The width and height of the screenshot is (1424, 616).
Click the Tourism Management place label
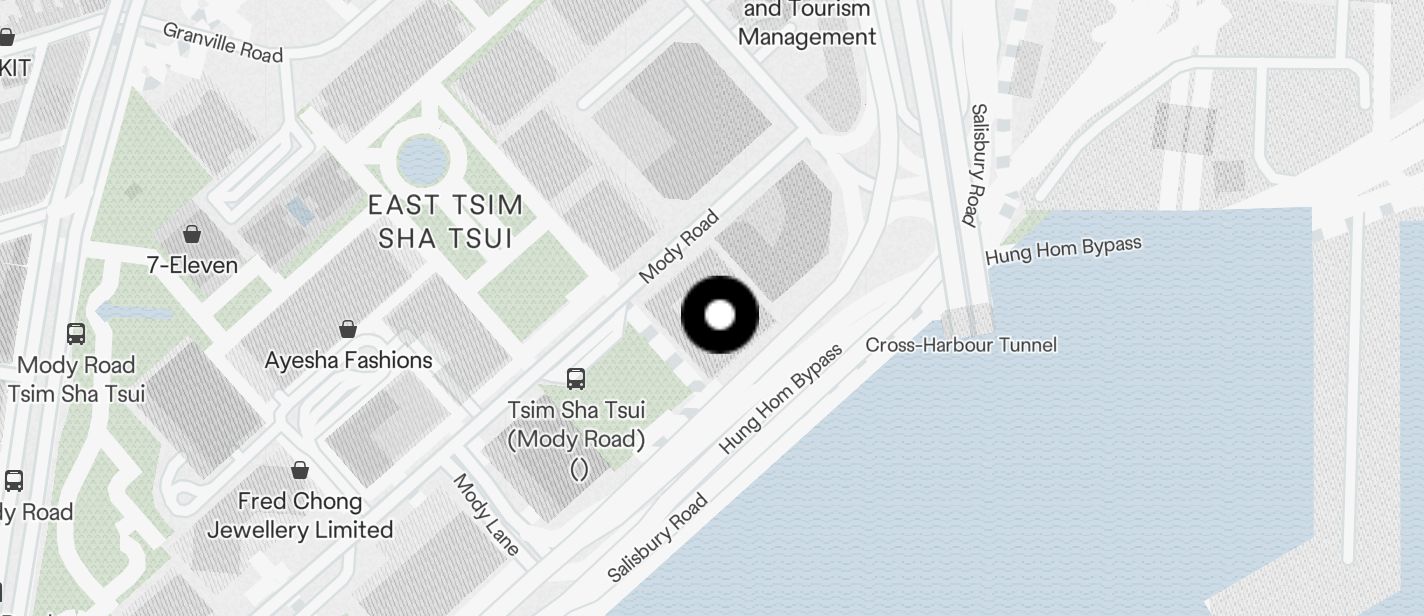click(x=807, y=24)
